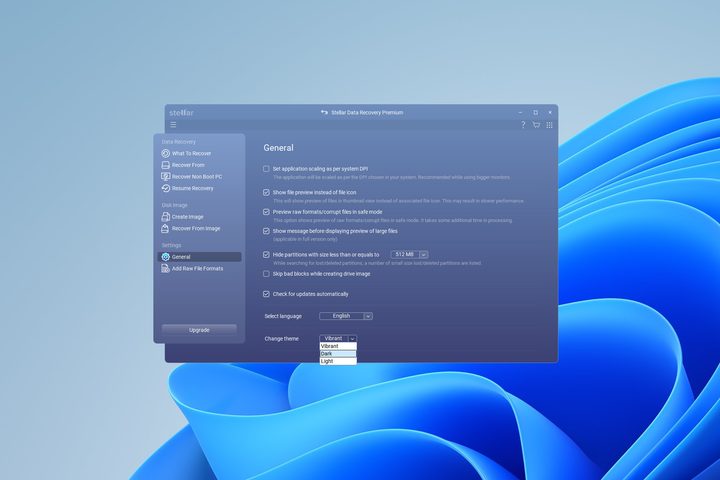Choose Dark from the theme list
This screenshot has height=480, width=720.
(x=338, y=354)
